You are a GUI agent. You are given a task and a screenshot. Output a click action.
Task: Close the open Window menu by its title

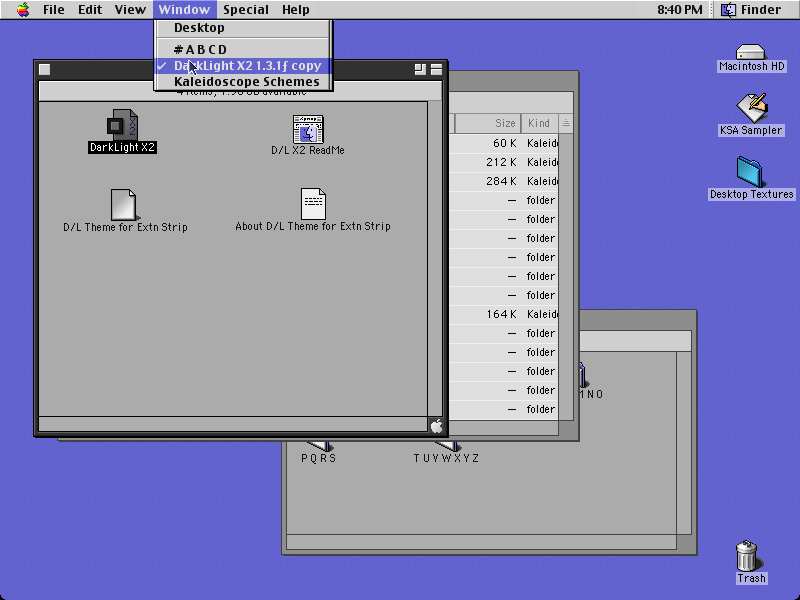[184, 10]
